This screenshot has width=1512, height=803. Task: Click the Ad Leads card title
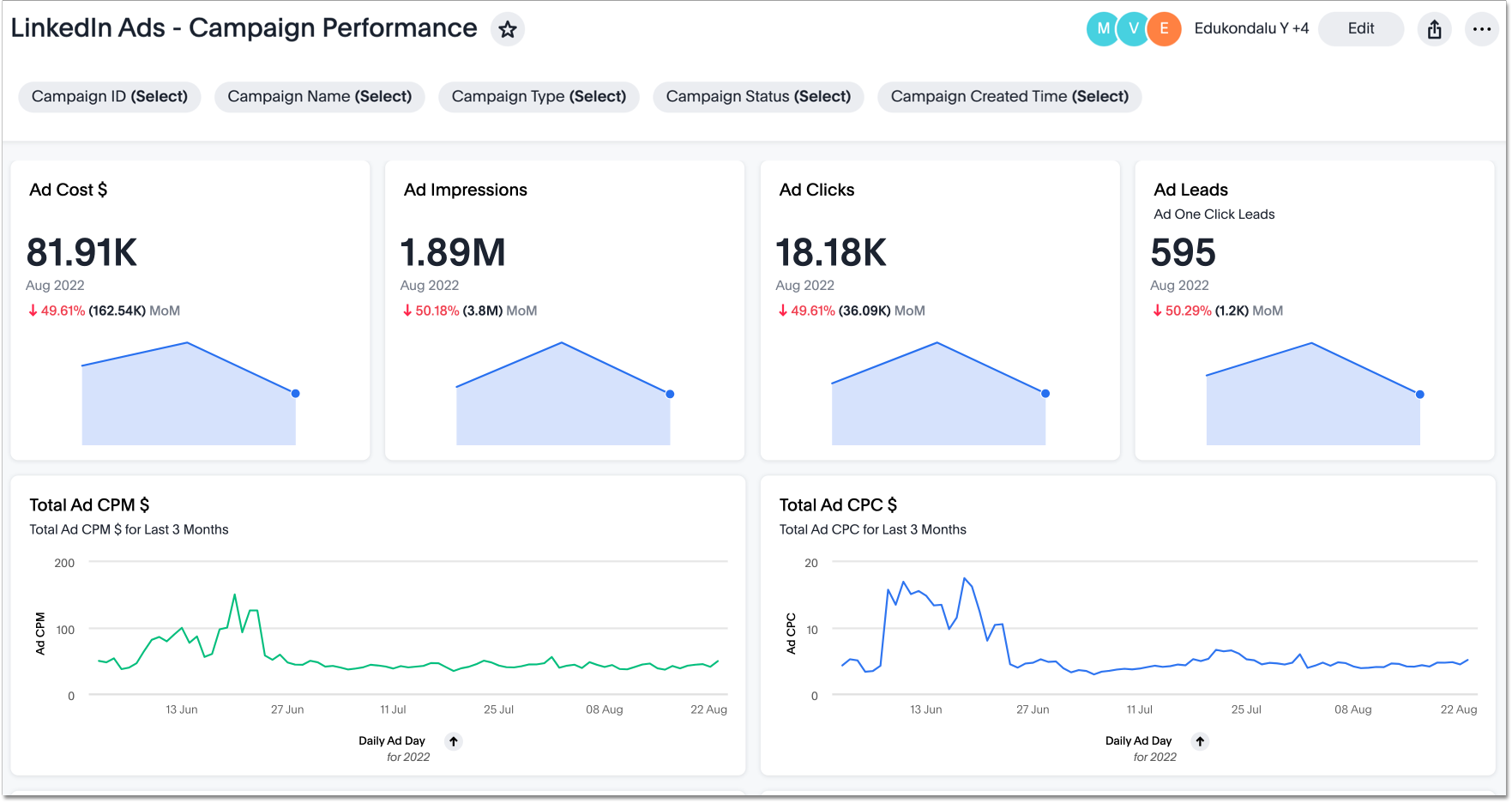[1190, 190]
